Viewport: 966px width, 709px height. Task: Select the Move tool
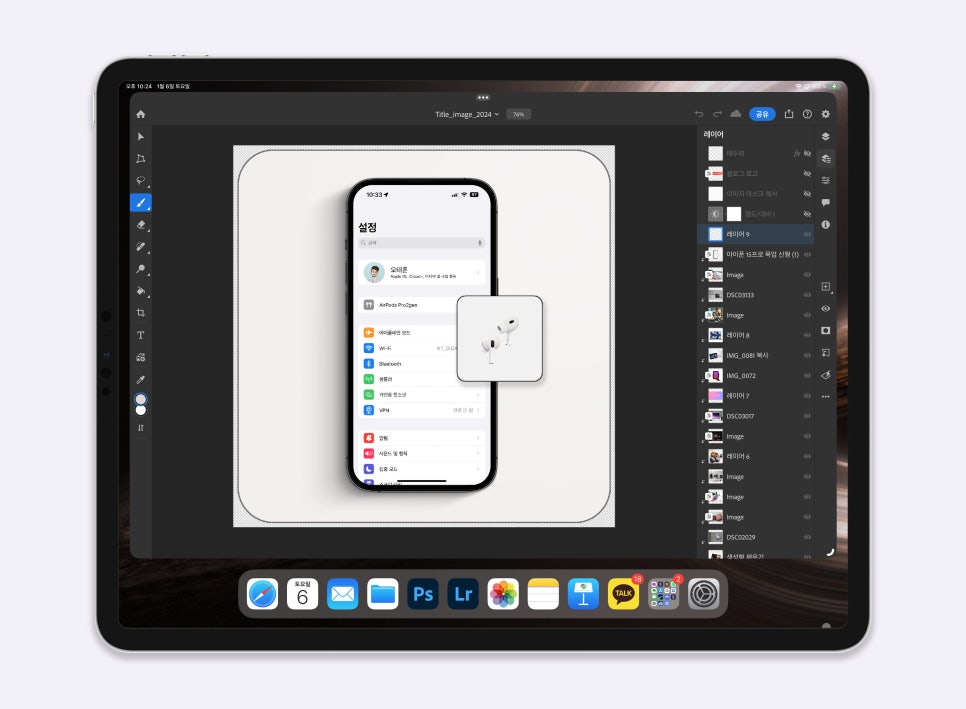(x=140, y=137)
